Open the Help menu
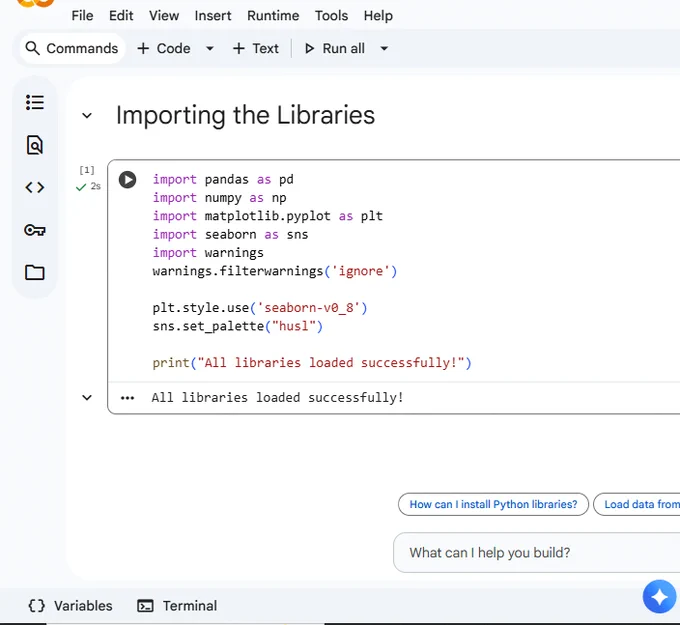The image size is (680, 625). click(378, 16)
